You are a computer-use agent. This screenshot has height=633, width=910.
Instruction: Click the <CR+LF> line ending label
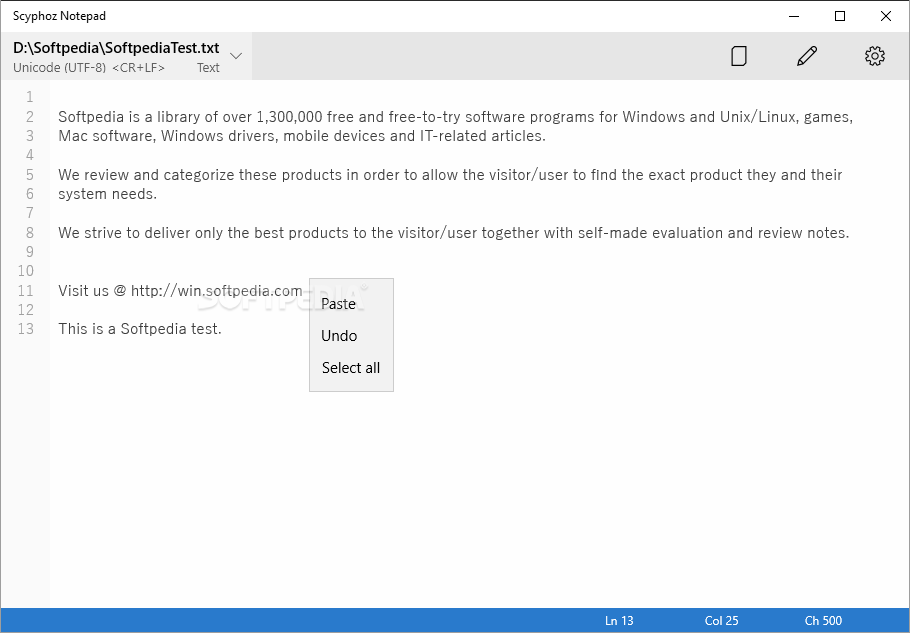[x=138, y=67]
